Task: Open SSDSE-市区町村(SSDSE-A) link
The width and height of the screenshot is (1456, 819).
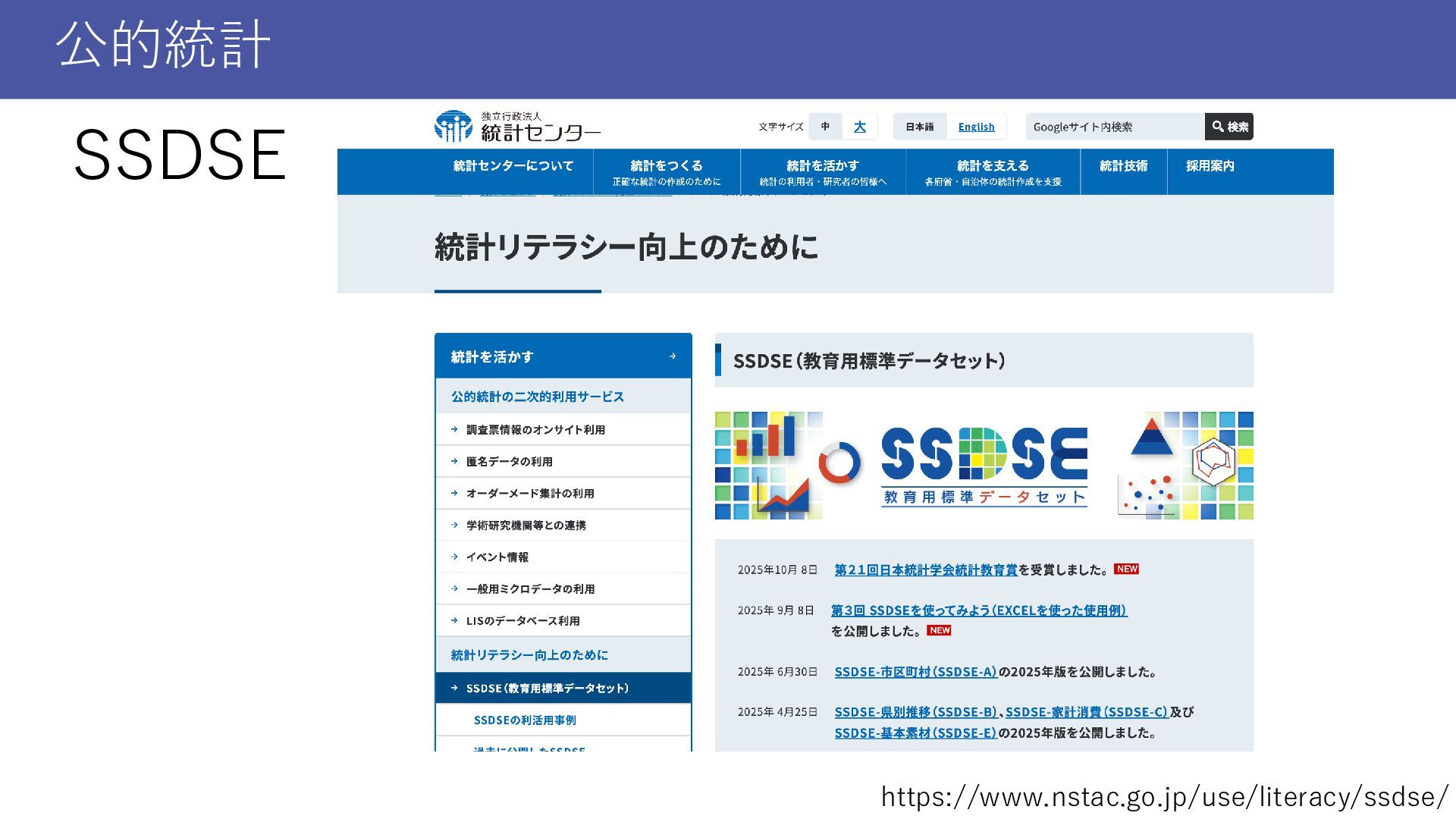Action: (x=915, y=672)
